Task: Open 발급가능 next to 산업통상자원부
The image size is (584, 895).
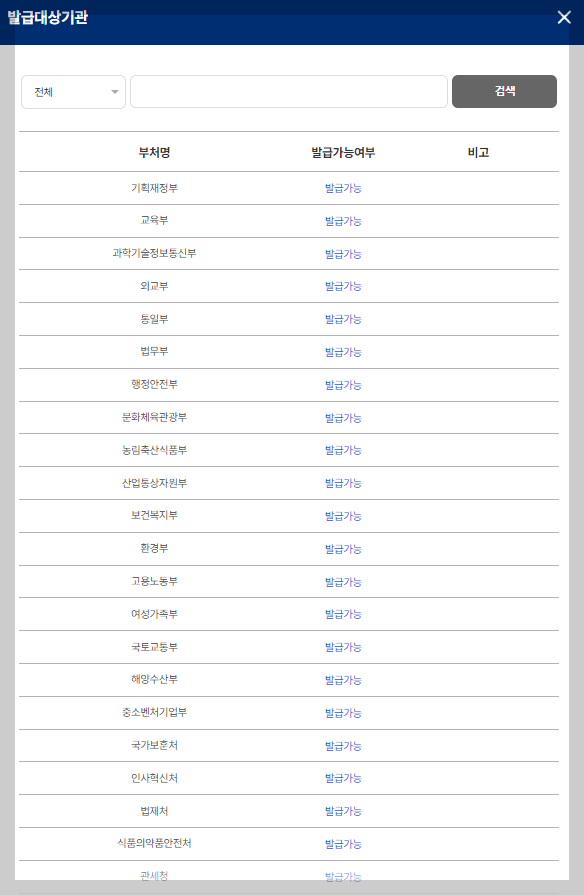Action: pyautogui.click(x=342, y=482)
